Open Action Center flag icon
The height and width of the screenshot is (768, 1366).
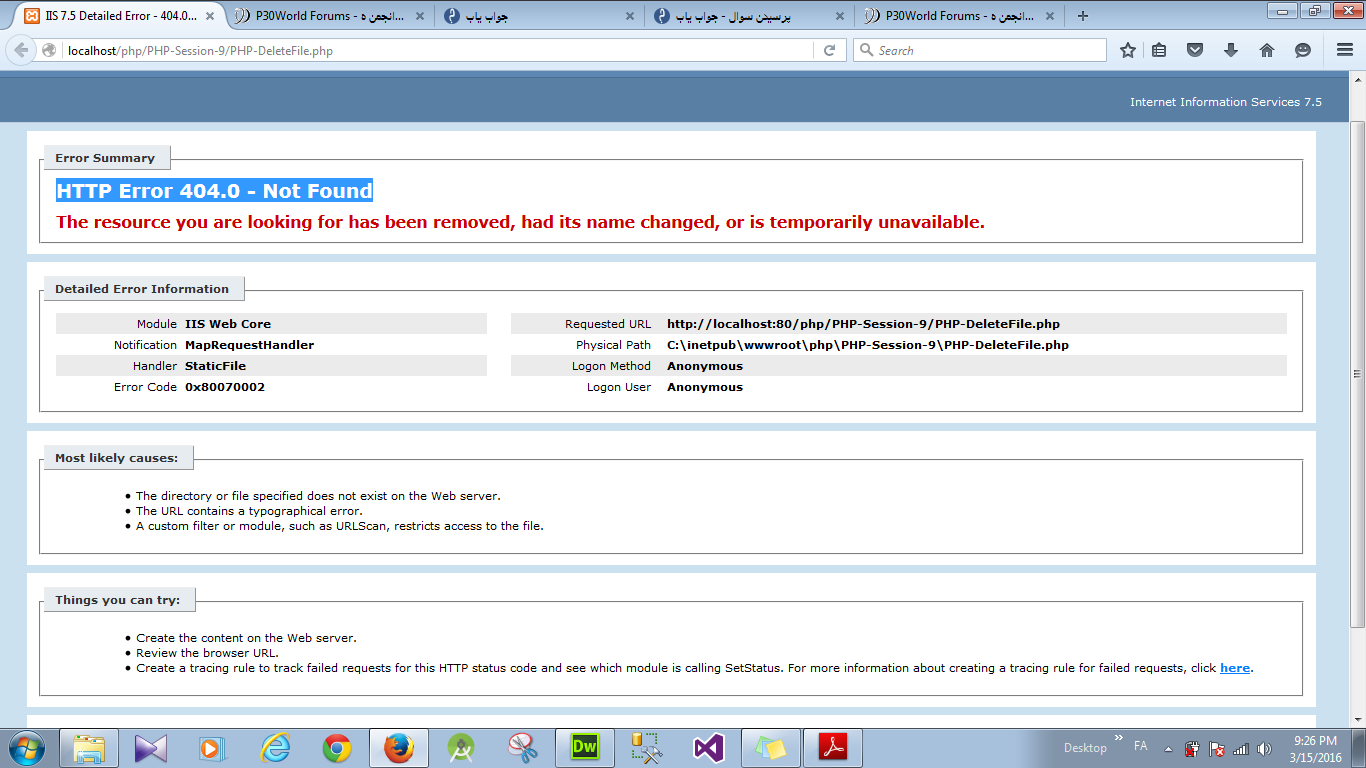click(x=1216, y=748)
